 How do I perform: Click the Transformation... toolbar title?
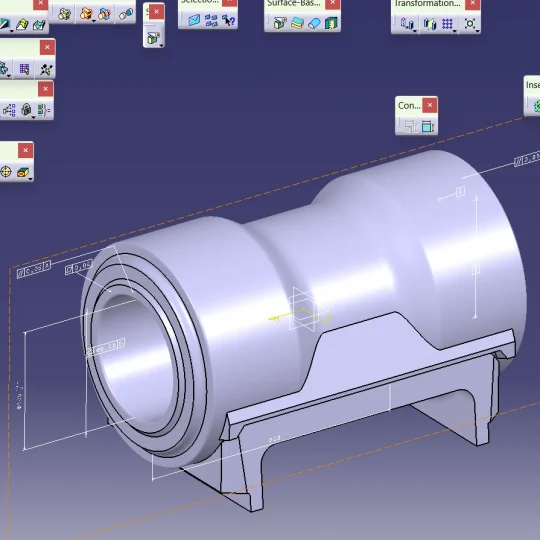427,3
